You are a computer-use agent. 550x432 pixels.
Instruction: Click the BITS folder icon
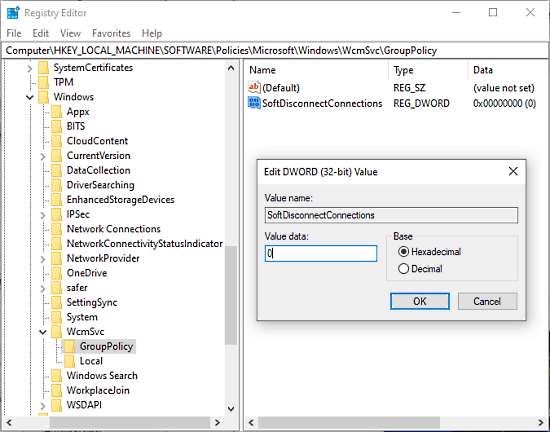(56, 126)
